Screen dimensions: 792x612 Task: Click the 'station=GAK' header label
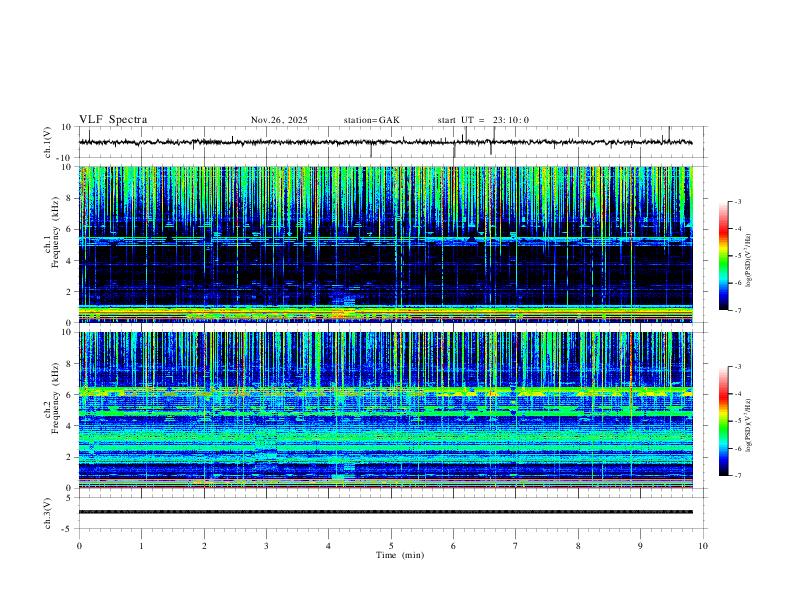(x=371, y=120)
